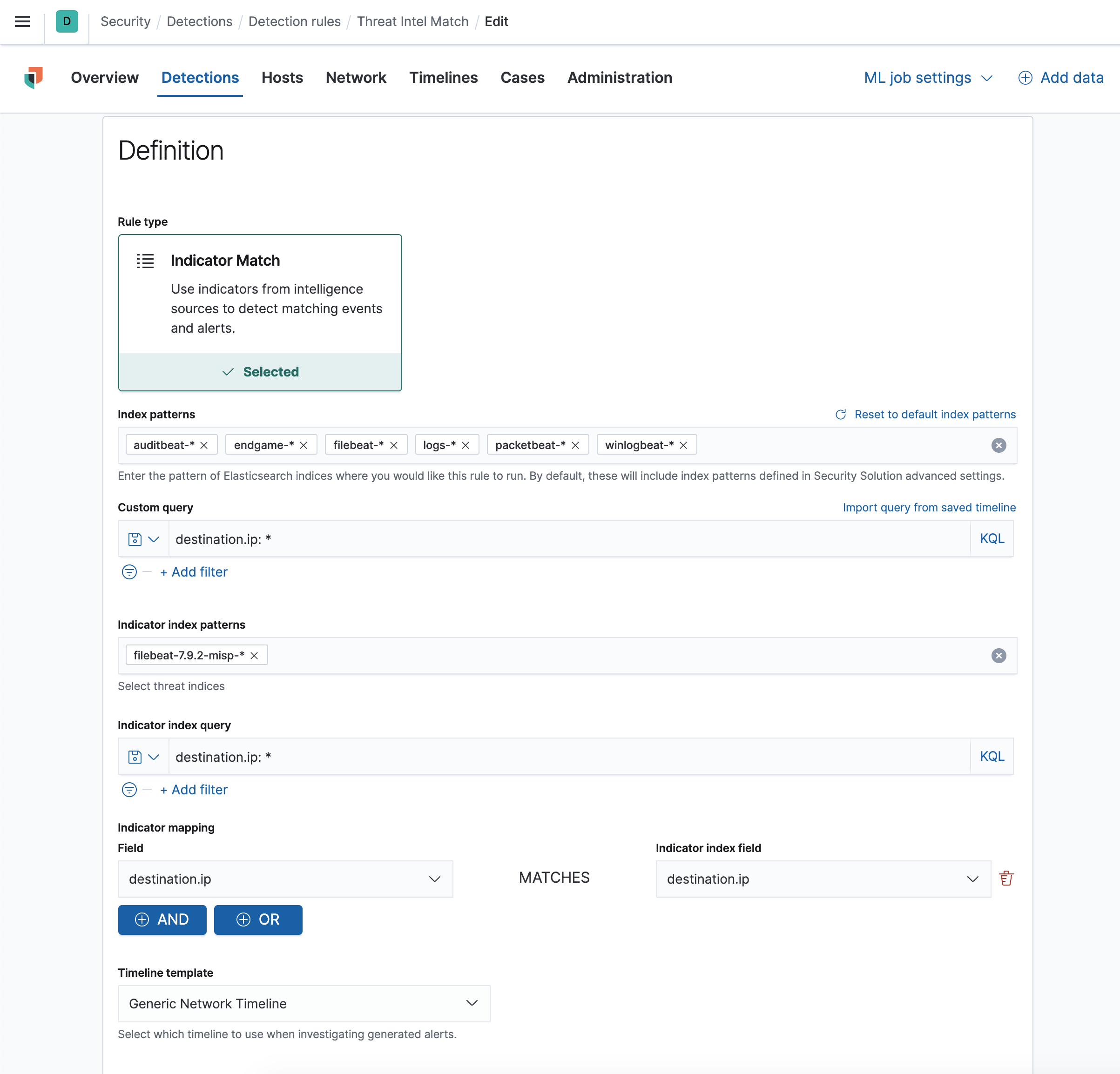Click the Elastic Security logo icon

click(34, 78)
